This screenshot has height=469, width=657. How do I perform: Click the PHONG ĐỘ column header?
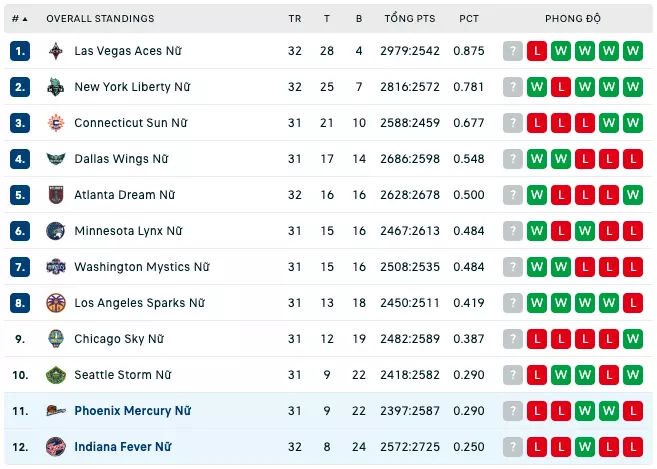click(x=573, y=18)
